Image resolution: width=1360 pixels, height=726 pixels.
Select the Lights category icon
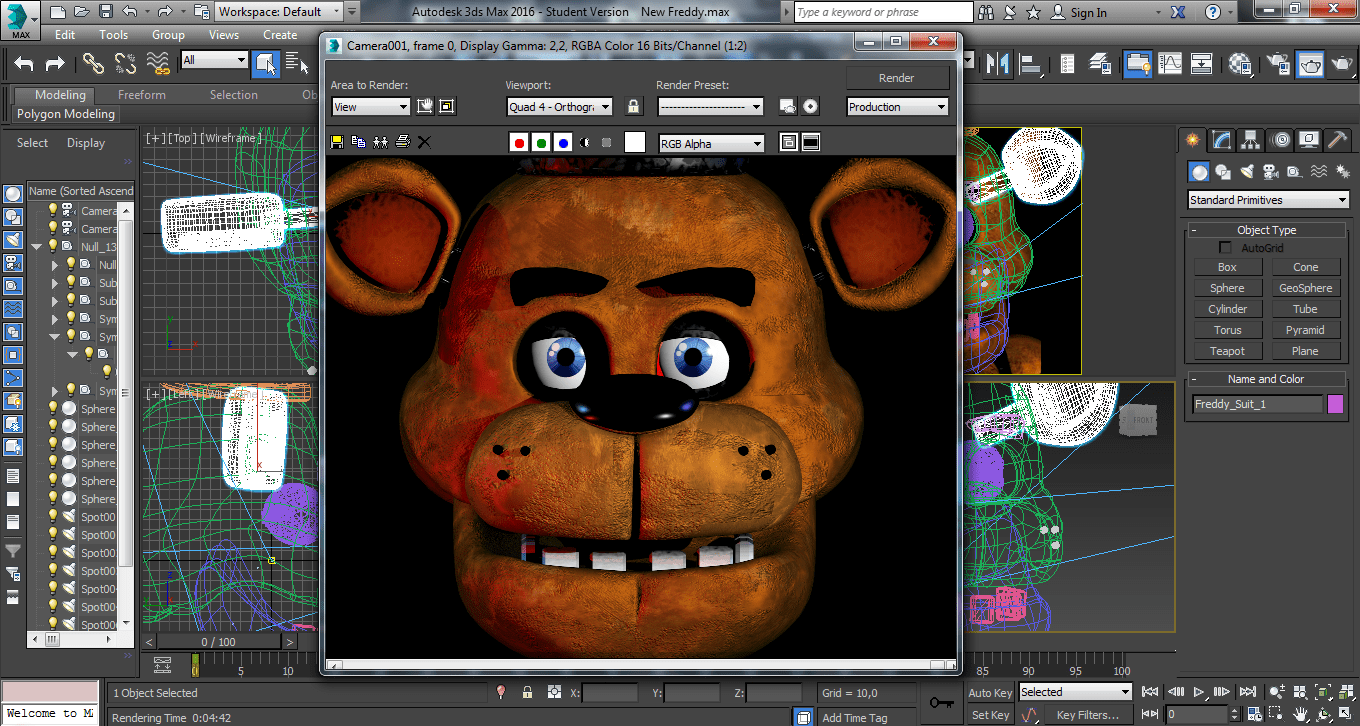pos(1247,171)
